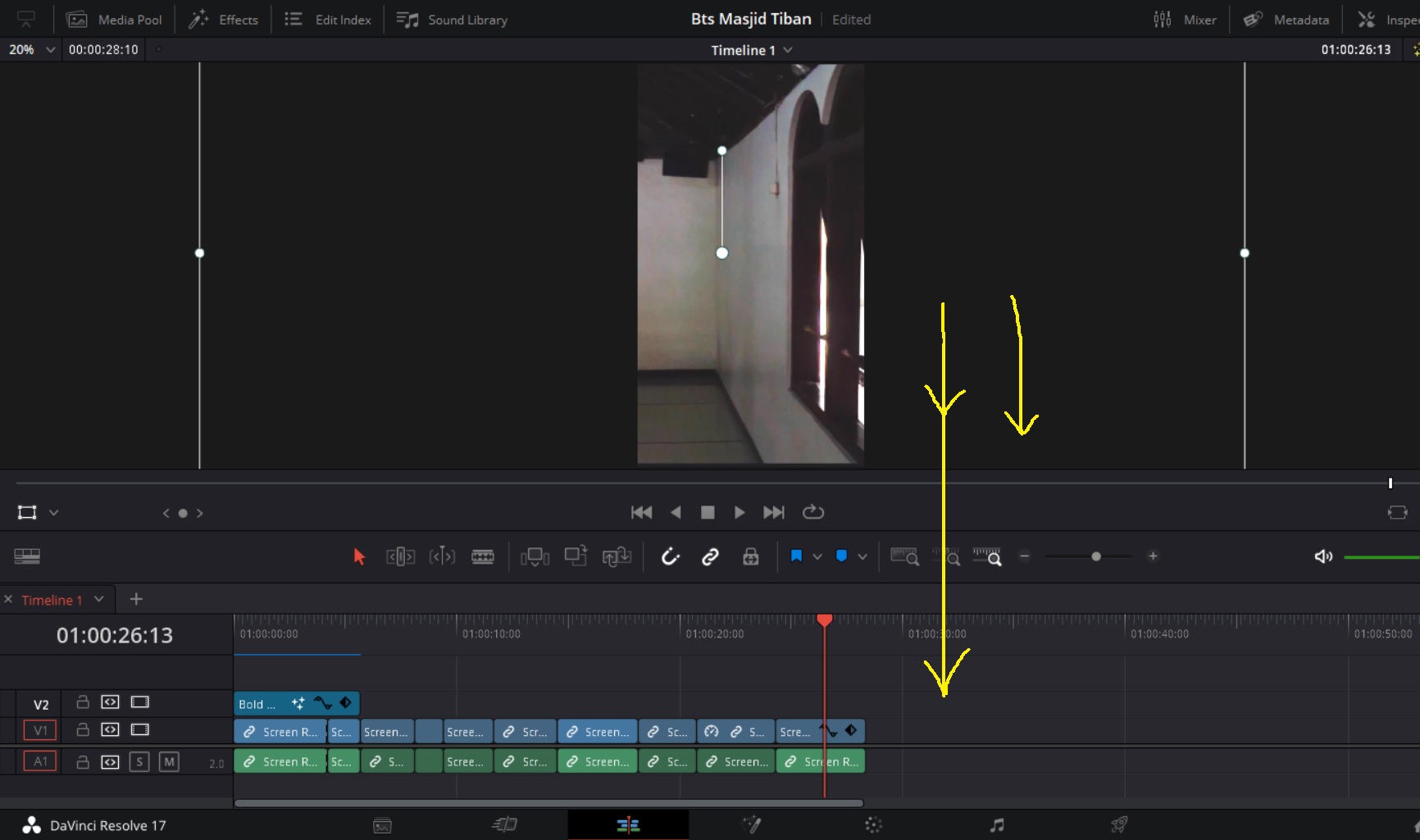Switch to the Cut page
This screenshot has width=1420, height=840.
pyautogui.click(x=505, y=824)
